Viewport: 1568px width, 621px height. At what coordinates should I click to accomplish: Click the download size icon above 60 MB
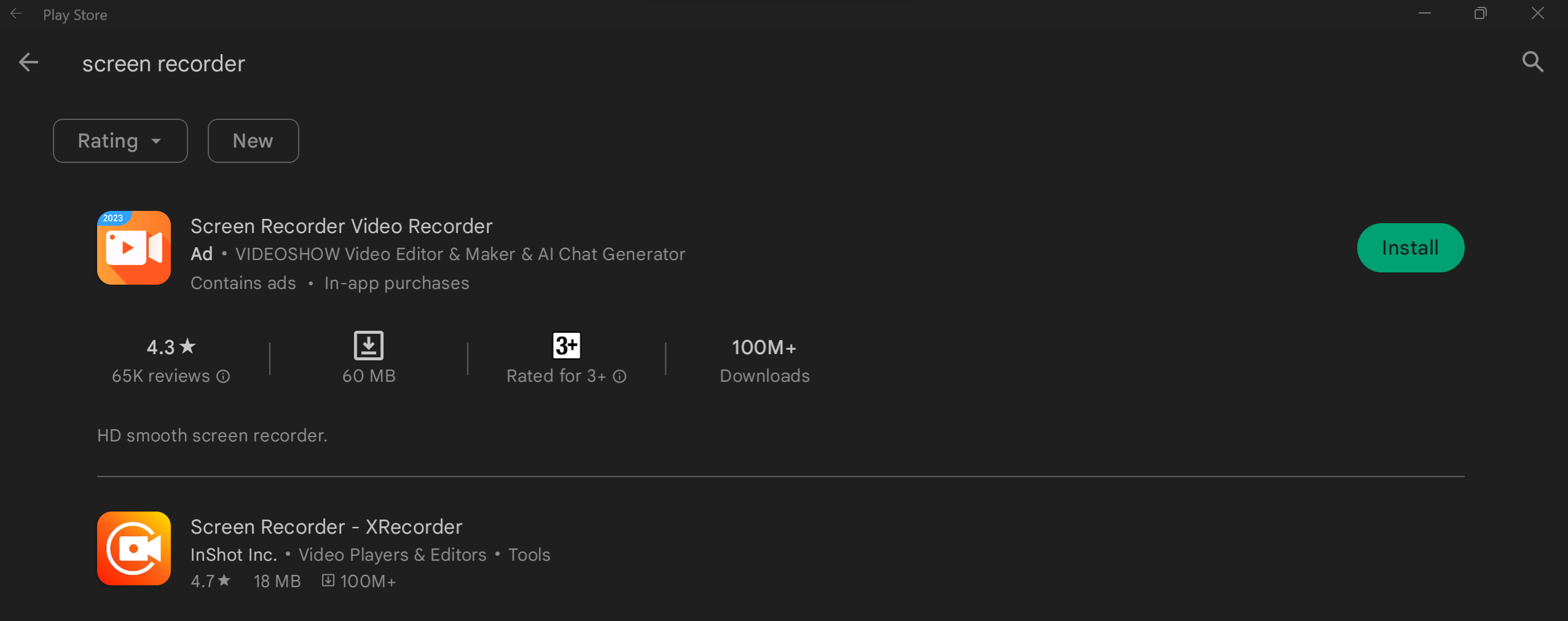pyautogui.click(x=368, y=345)
